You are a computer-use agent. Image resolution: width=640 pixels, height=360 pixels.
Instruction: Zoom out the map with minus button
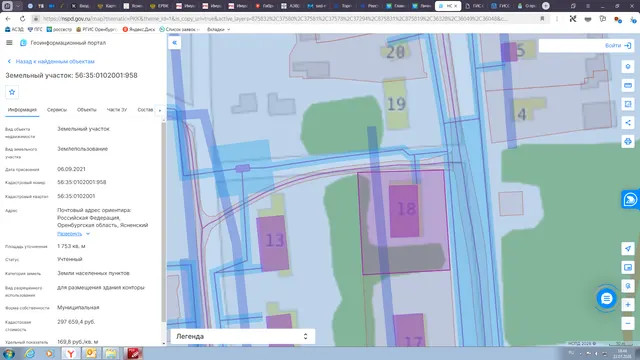tap(628, 323)
